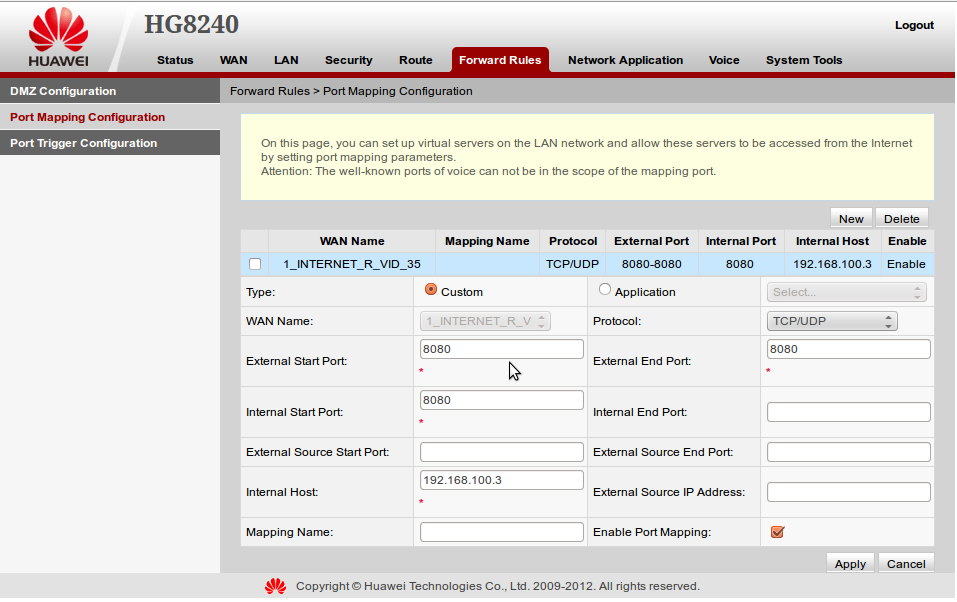Open the Forward Rules tab
The image size is (957, 602).
[500, 60]
